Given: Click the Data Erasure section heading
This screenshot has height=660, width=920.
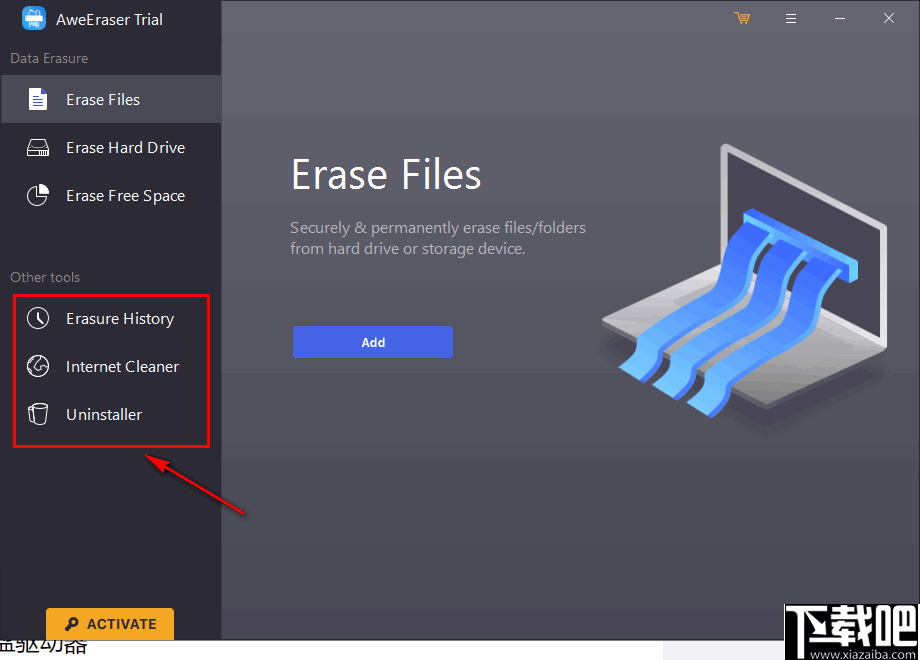Looking at the screenshot, I should coord(49,58).
